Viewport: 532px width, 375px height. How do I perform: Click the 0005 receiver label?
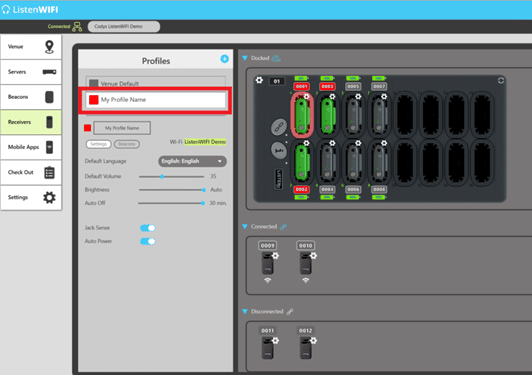[x=353, y=87]
